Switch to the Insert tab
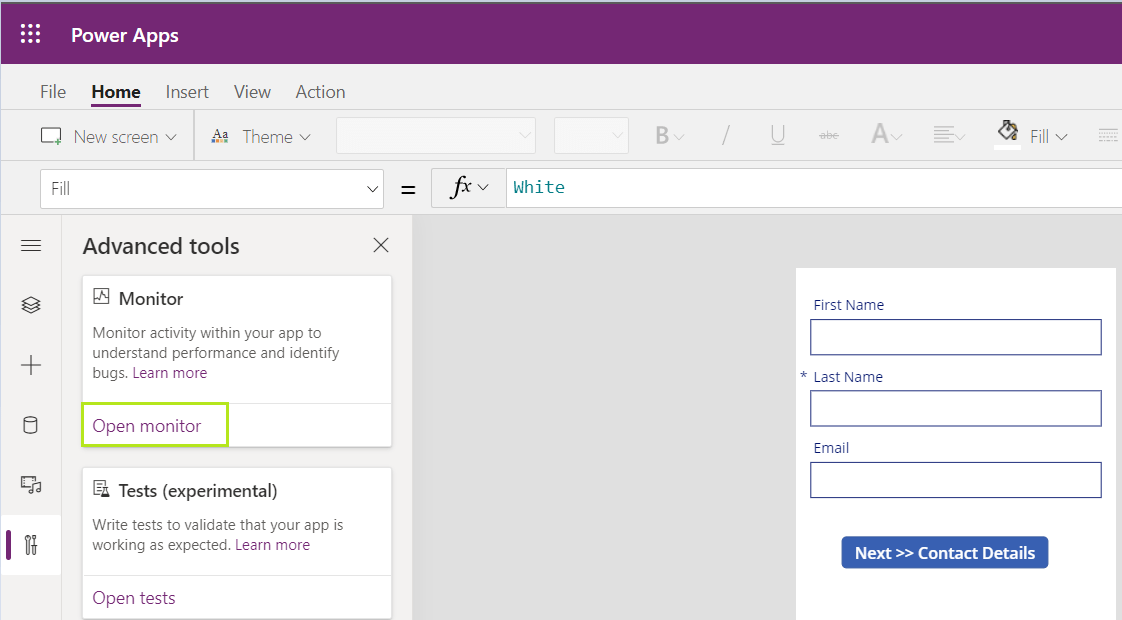The image size is (1122, 620). (x=187, y=92)
